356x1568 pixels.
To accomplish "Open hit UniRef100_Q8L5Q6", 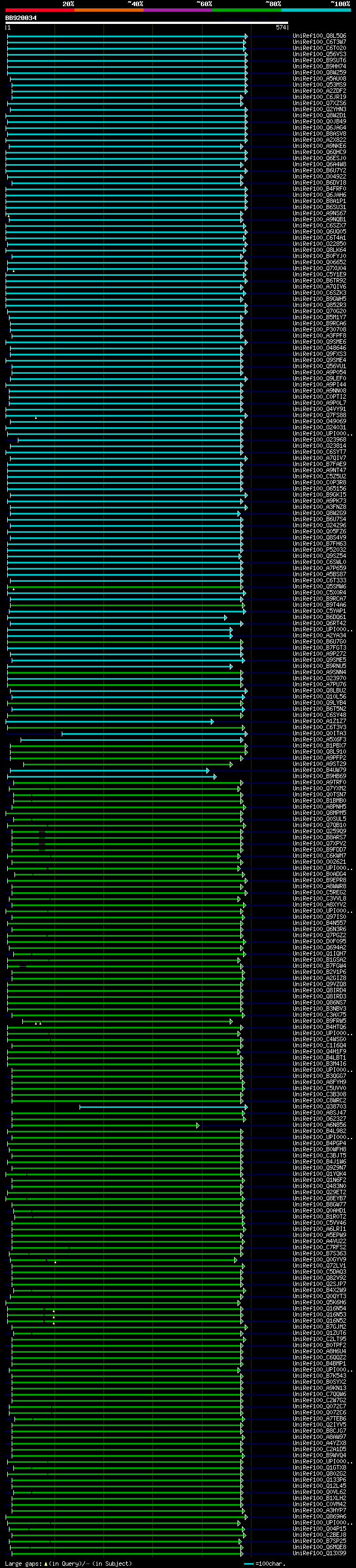I will 319,36.
